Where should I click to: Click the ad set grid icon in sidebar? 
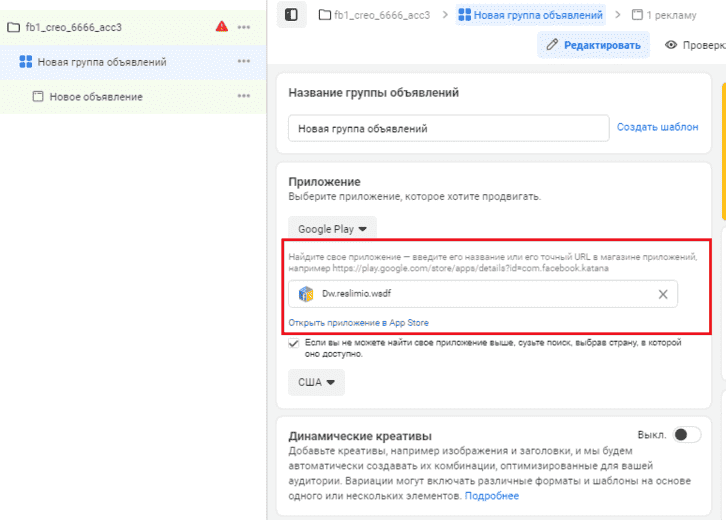pos(25,62)
